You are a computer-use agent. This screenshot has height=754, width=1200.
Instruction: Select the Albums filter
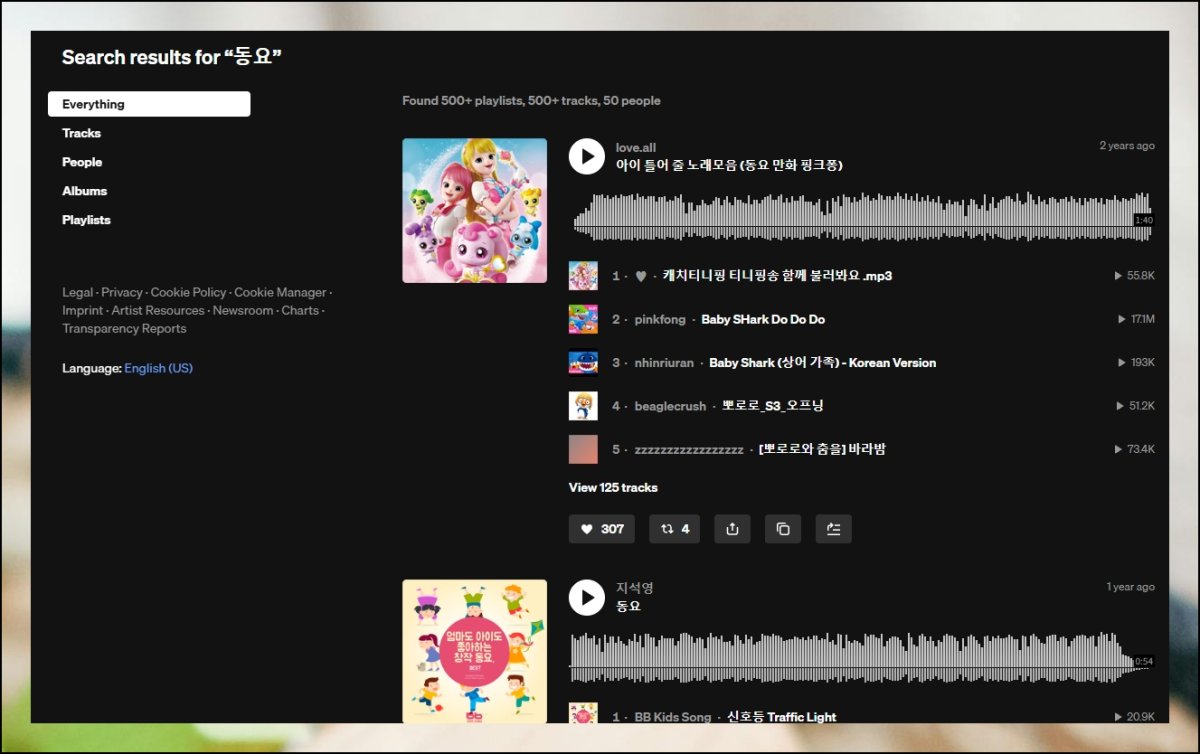(x=84, y=191)
